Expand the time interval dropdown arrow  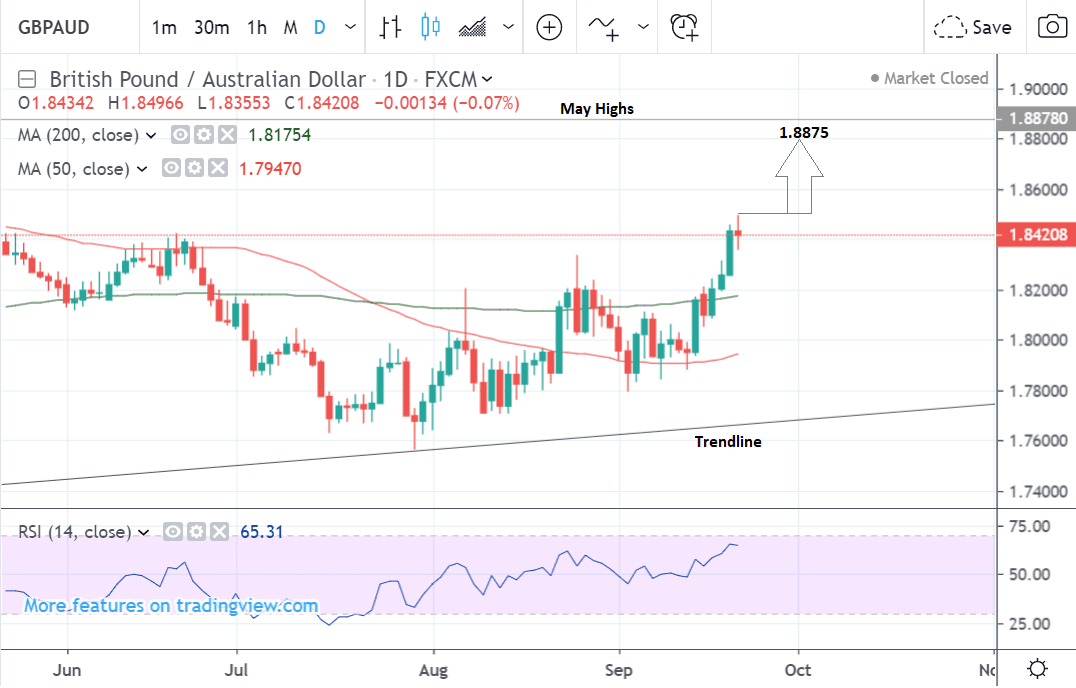349,27
